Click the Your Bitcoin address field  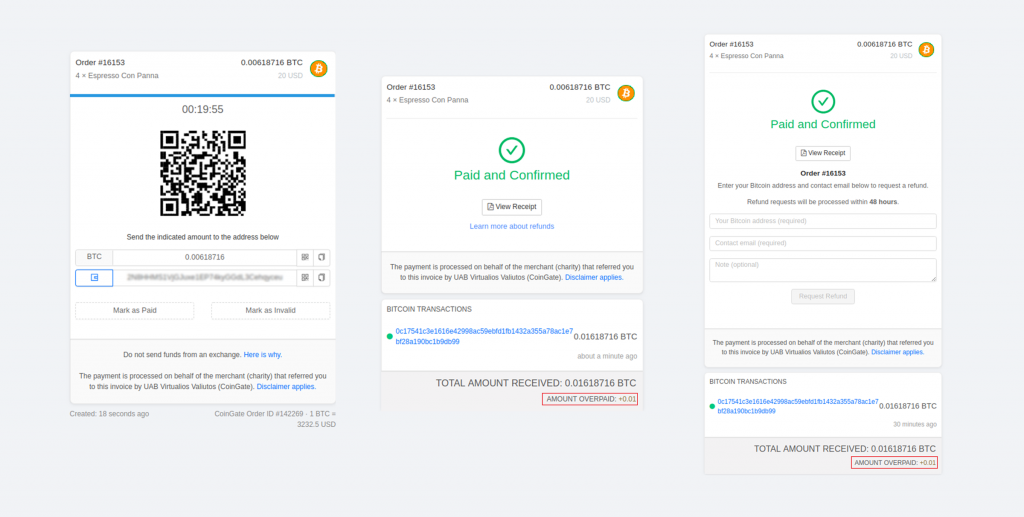click(823, 221)
